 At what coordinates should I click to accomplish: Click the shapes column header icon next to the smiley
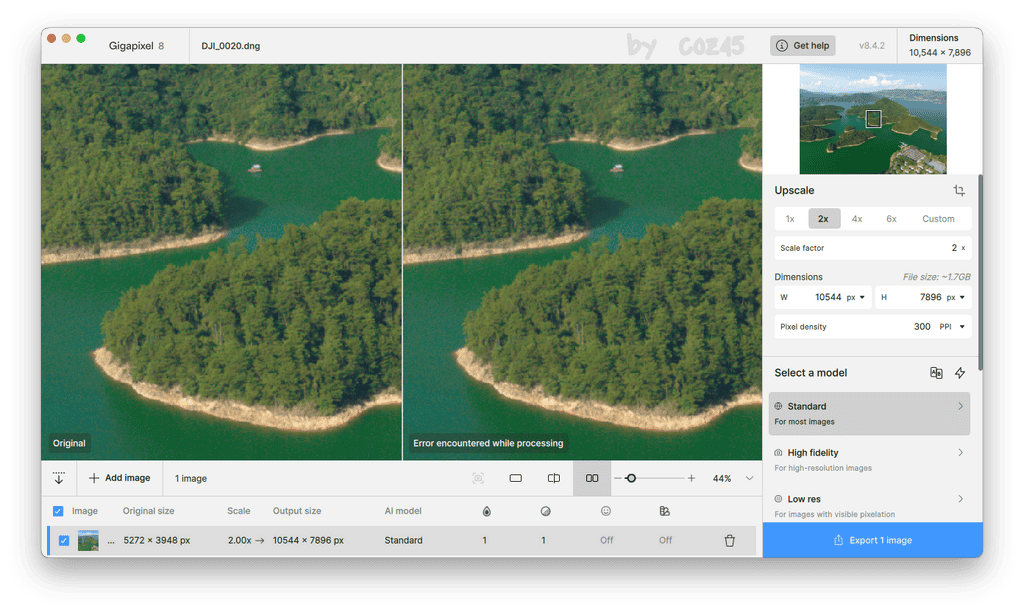tap(665, 511)
